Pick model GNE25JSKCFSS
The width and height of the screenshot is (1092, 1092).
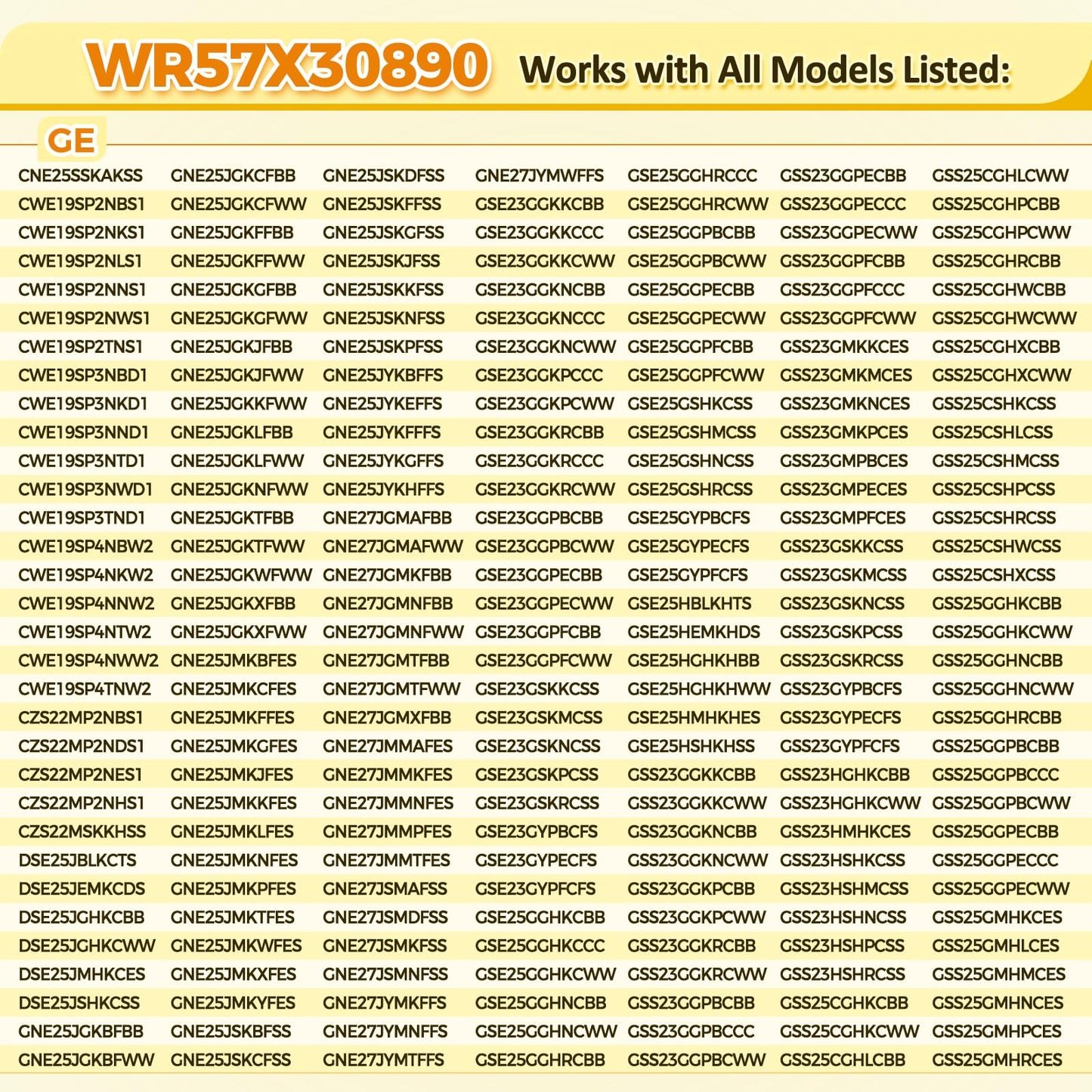[x=230, y=1060]
